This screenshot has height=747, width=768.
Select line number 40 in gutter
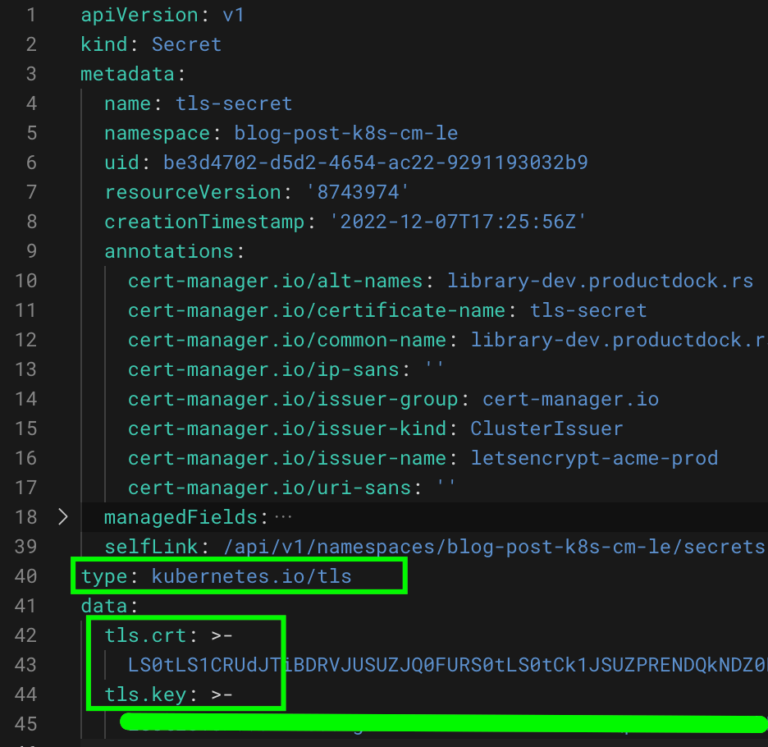coord(25,576)
